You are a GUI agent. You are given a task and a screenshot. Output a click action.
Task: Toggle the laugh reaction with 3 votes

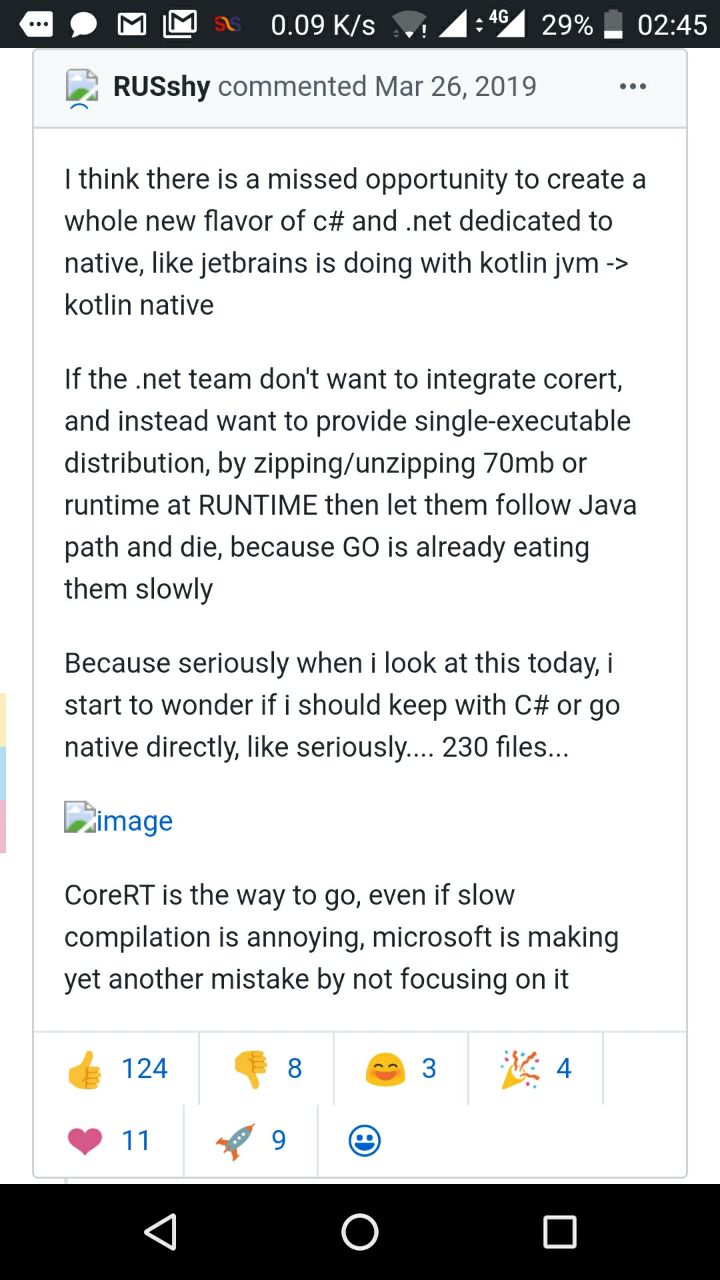click(401, 1069)
